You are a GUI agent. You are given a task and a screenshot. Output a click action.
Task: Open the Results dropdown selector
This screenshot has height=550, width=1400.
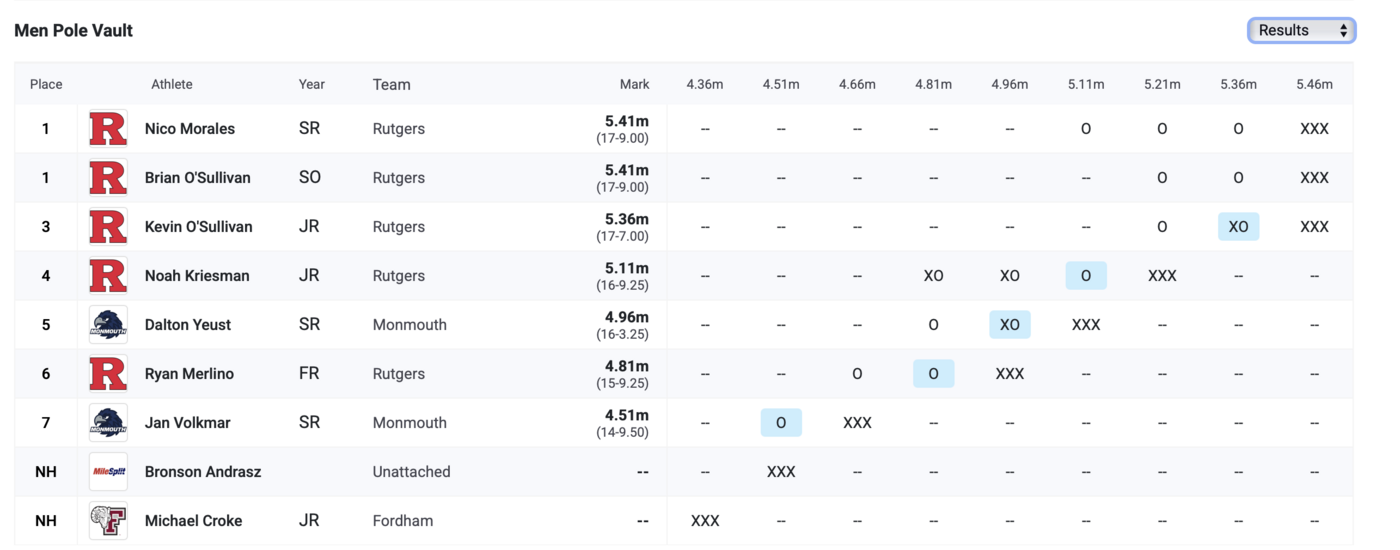pyautogui.click(x=1301, y=31)
